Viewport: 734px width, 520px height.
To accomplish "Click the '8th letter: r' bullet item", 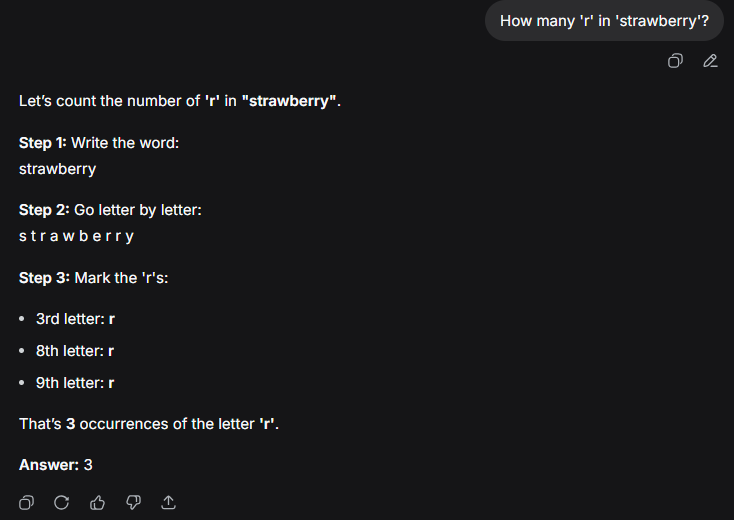I will pos(75,351).
